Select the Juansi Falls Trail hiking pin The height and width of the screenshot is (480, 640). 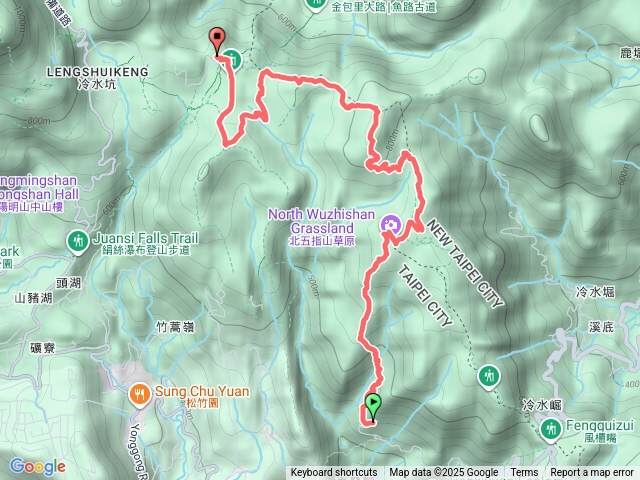point(78,242)
